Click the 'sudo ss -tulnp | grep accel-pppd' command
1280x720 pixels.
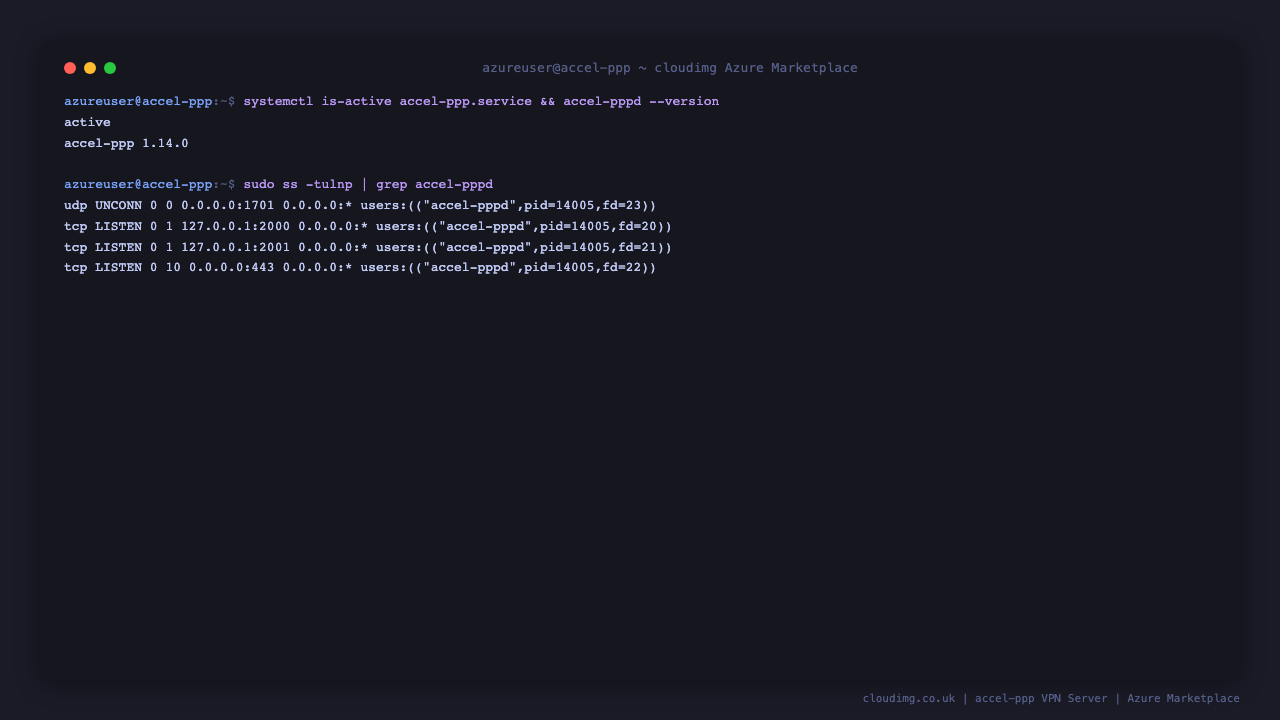pos(368,185)
